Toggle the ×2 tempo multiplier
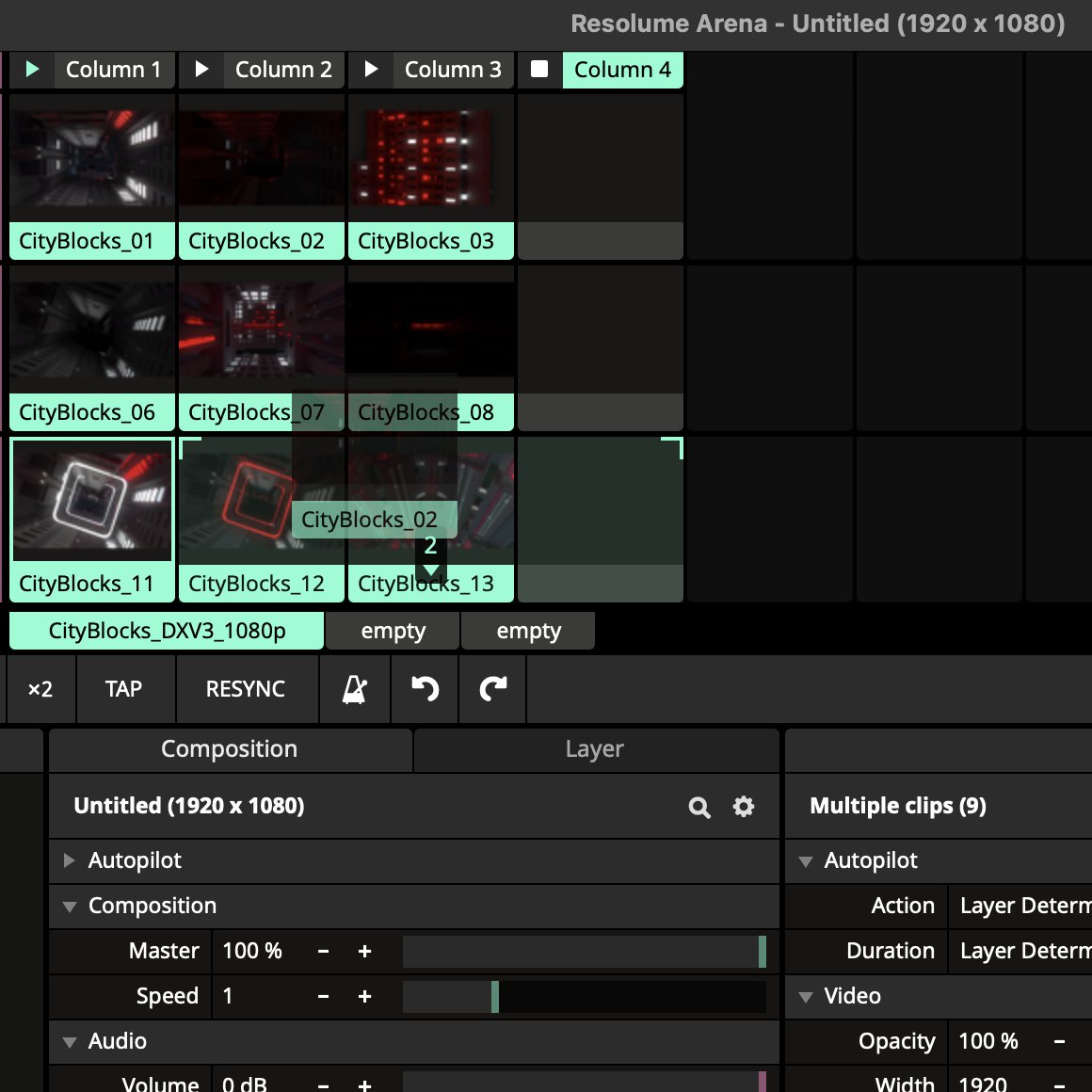1092x1092 pixels. pos(40,689)
